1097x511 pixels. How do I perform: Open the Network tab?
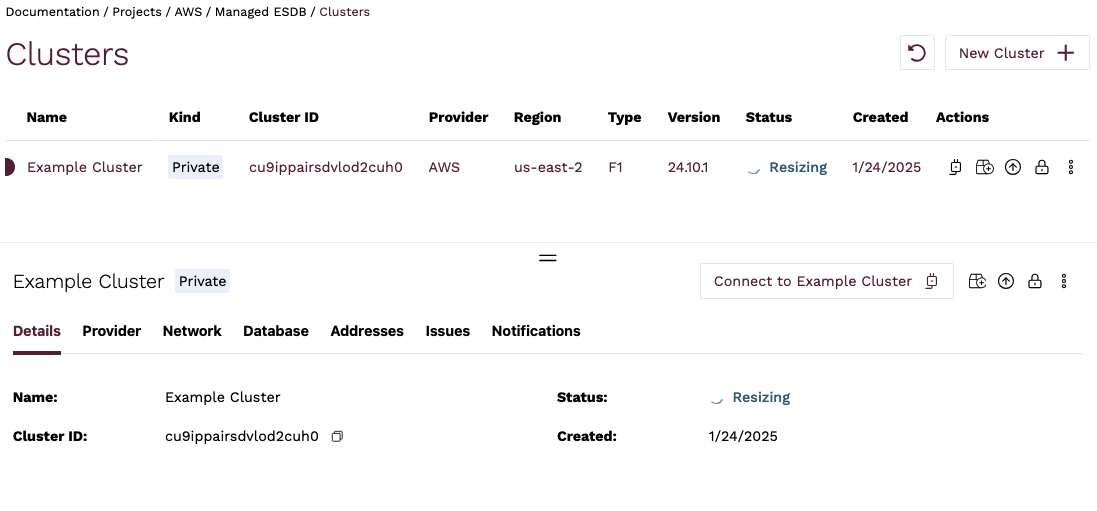click(x=192, y=331)
